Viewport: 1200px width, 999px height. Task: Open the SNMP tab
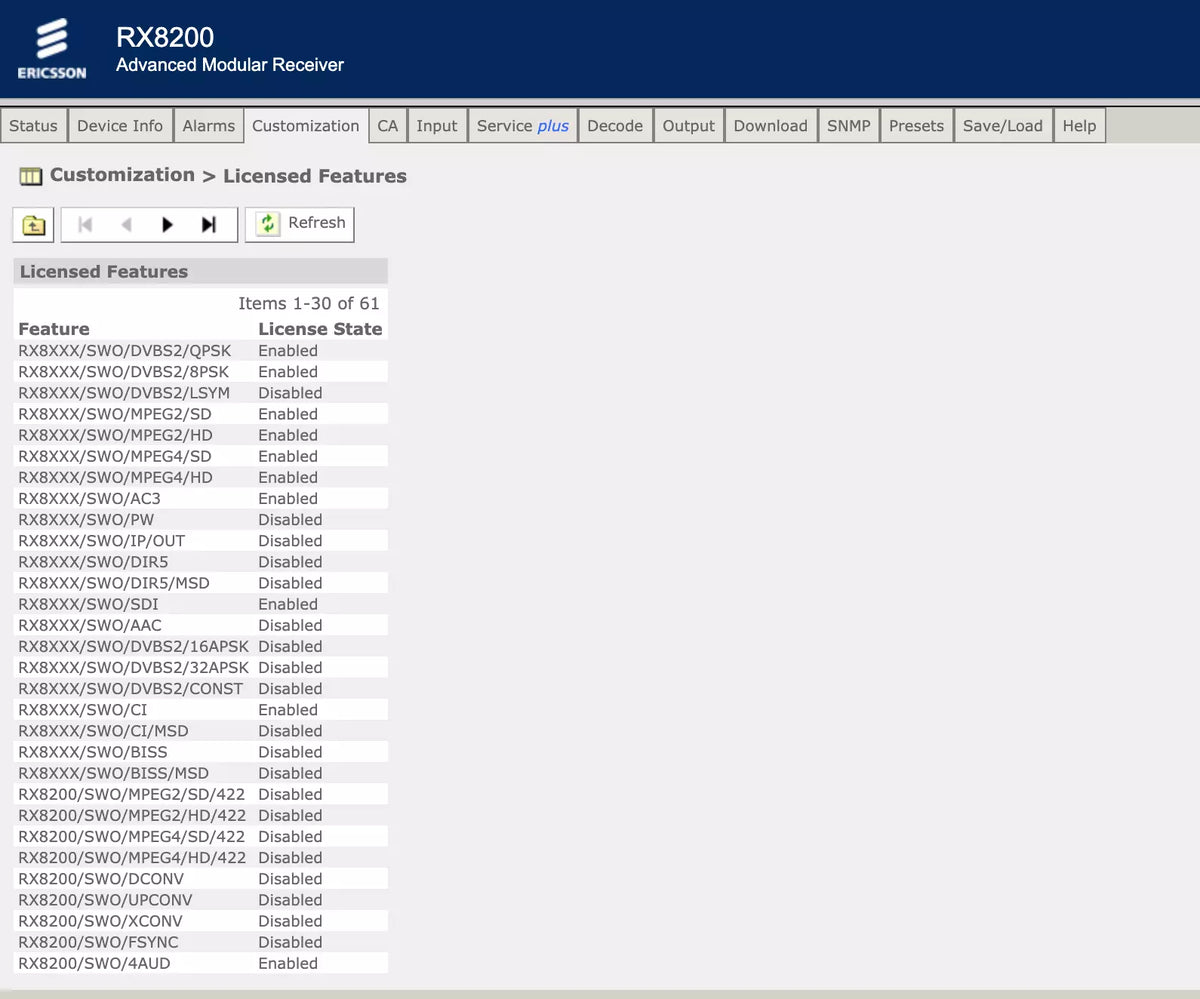pyautogui.click(x=849, y=126)
